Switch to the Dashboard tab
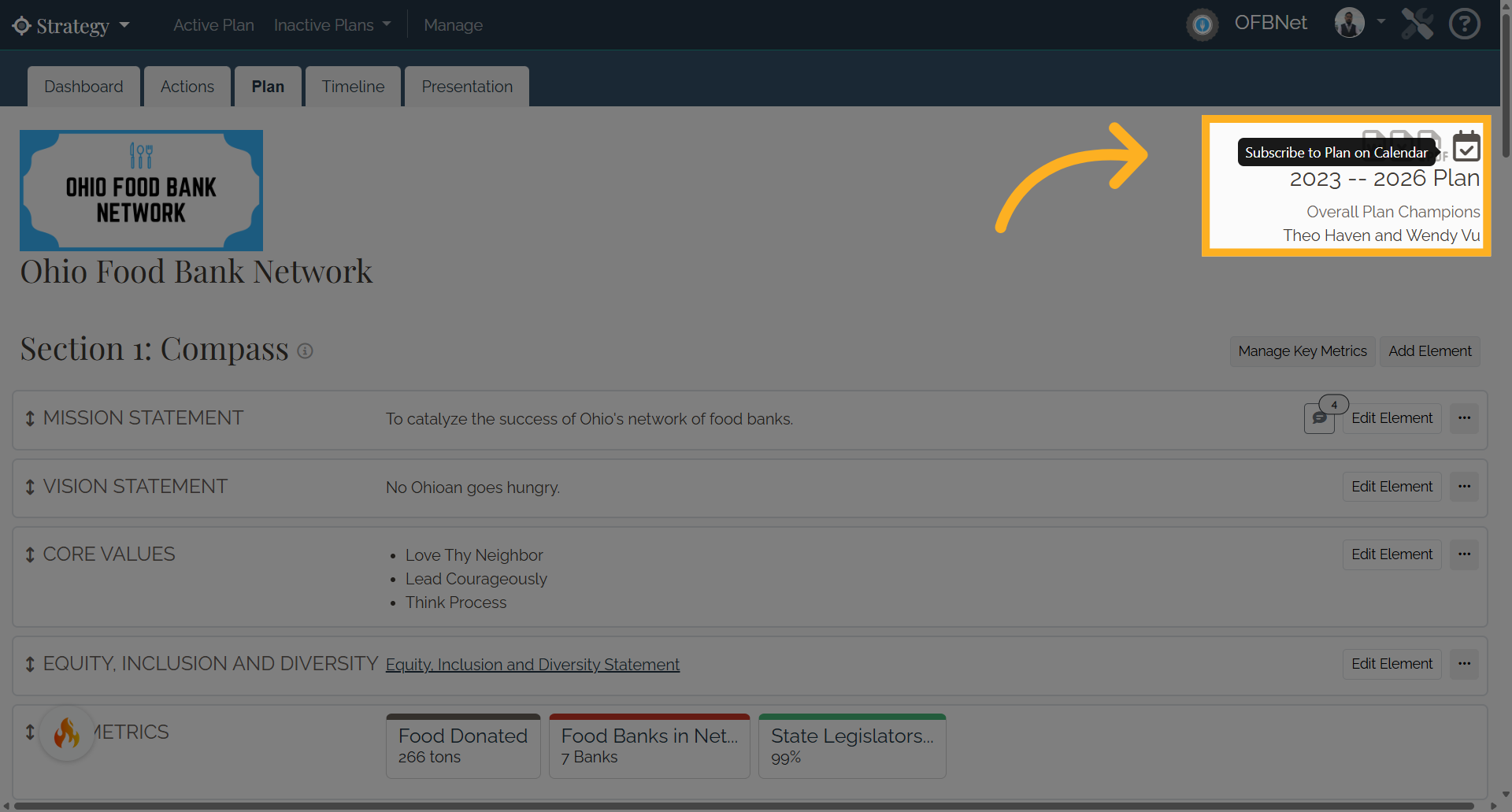Viewport: 1512px width, 812px height. click(x=83, y=87)
